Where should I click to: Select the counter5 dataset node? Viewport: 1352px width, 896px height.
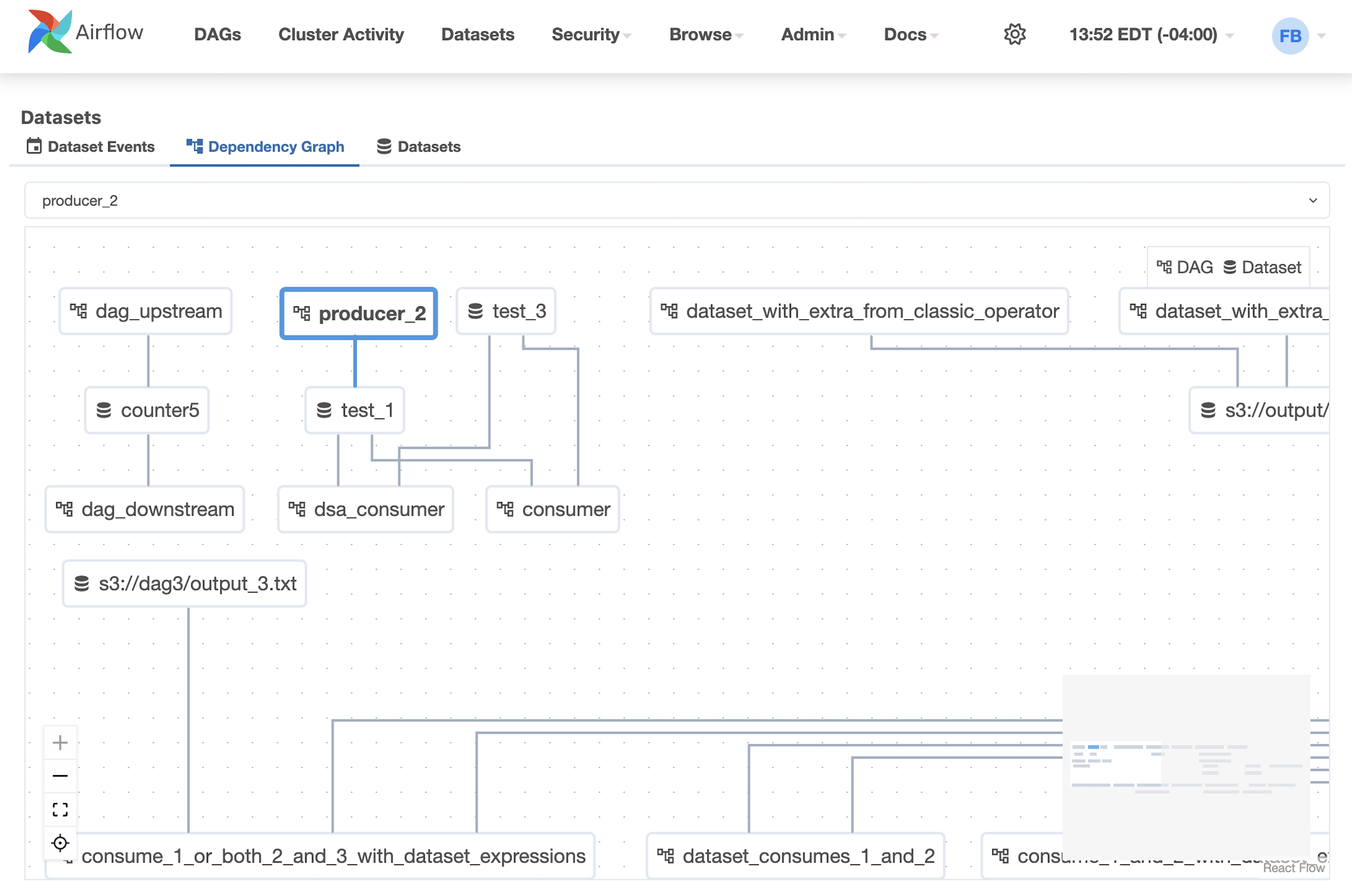(x=147, y=410)
